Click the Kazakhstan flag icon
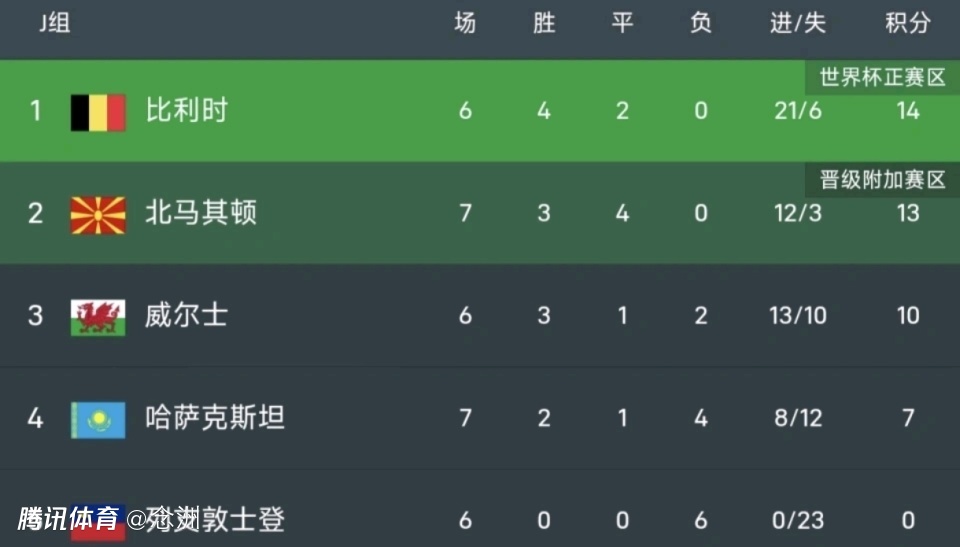This screenshot has width=960, height=547. click(97, 419)
